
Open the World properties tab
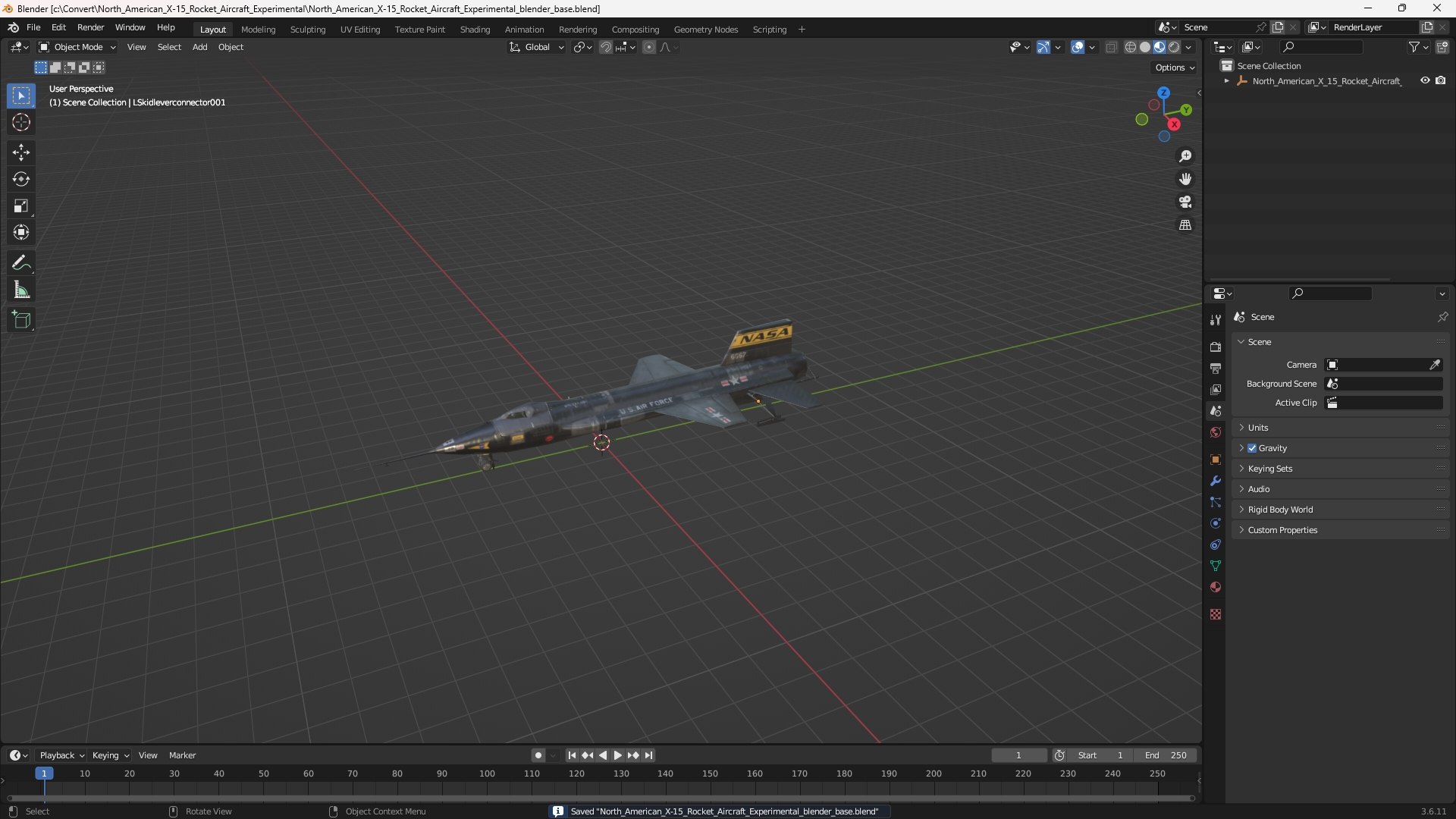[x=1216, y=432]
